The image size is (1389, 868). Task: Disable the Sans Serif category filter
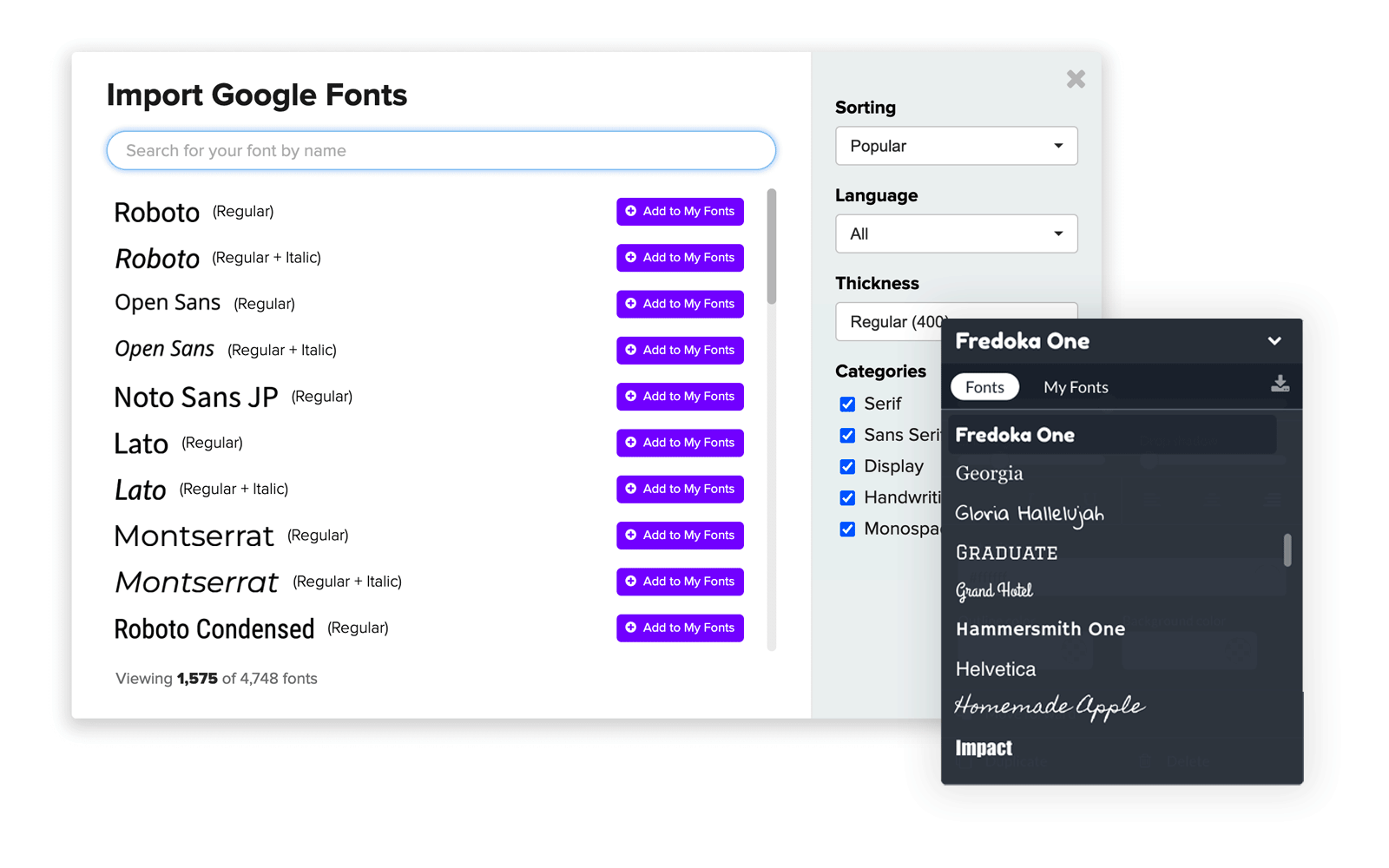click(847, 435)
